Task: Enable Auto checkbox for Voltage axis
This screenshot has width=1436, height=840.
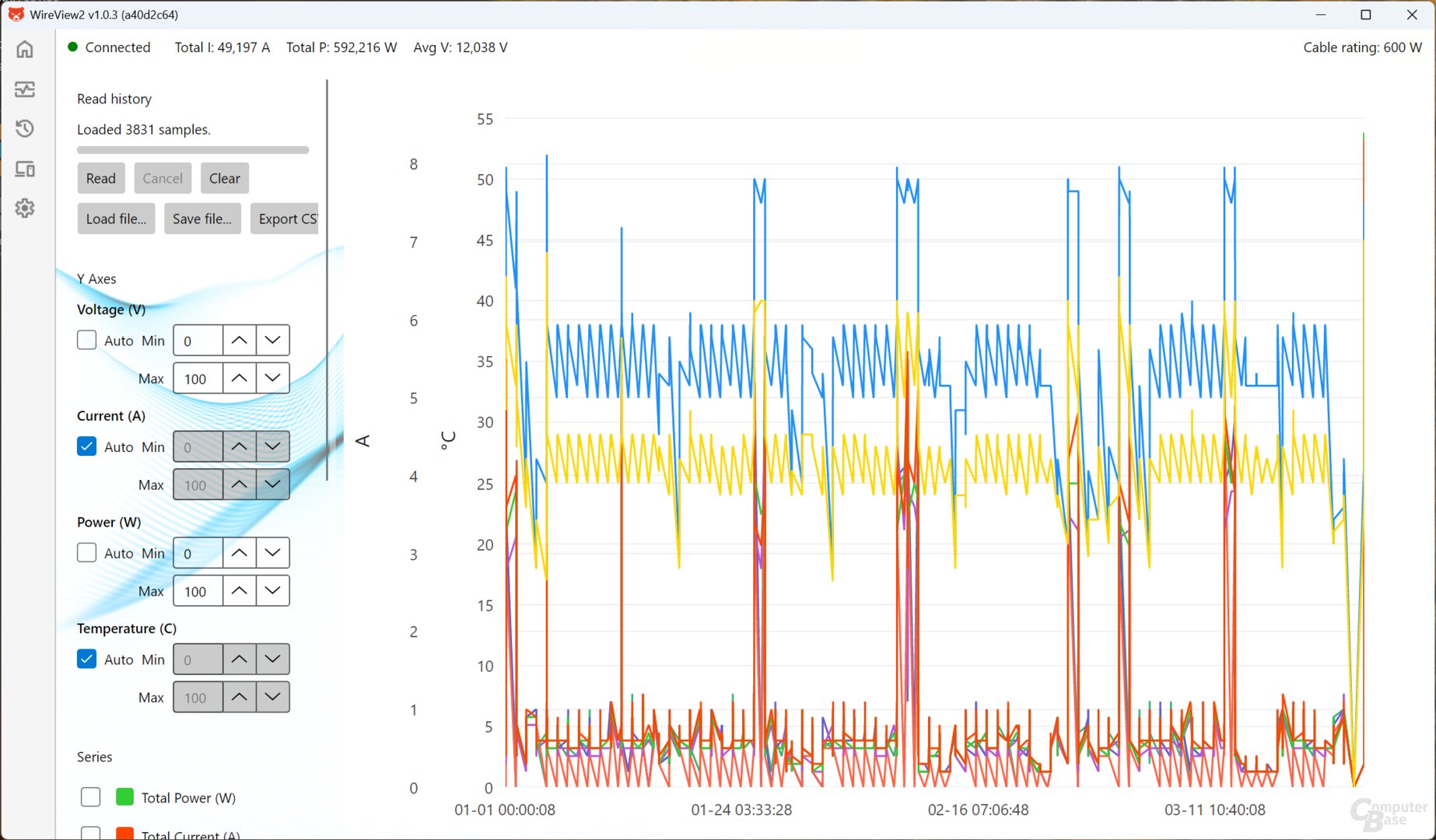Action: [x=87, y=340]
